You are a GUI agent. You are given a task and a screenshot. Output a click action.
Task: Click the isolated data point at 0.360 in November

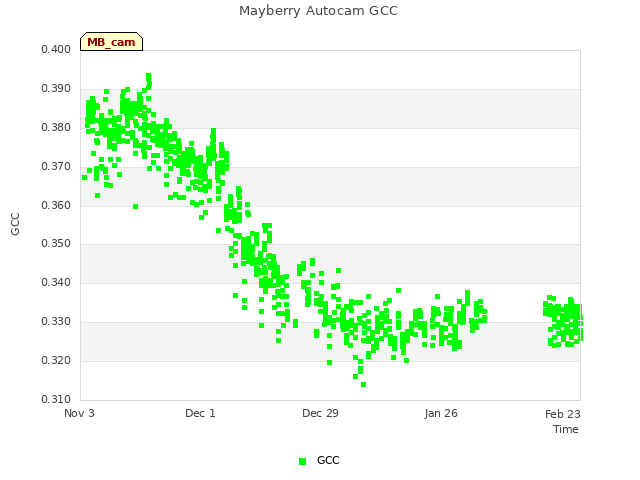tap(136, 207)
